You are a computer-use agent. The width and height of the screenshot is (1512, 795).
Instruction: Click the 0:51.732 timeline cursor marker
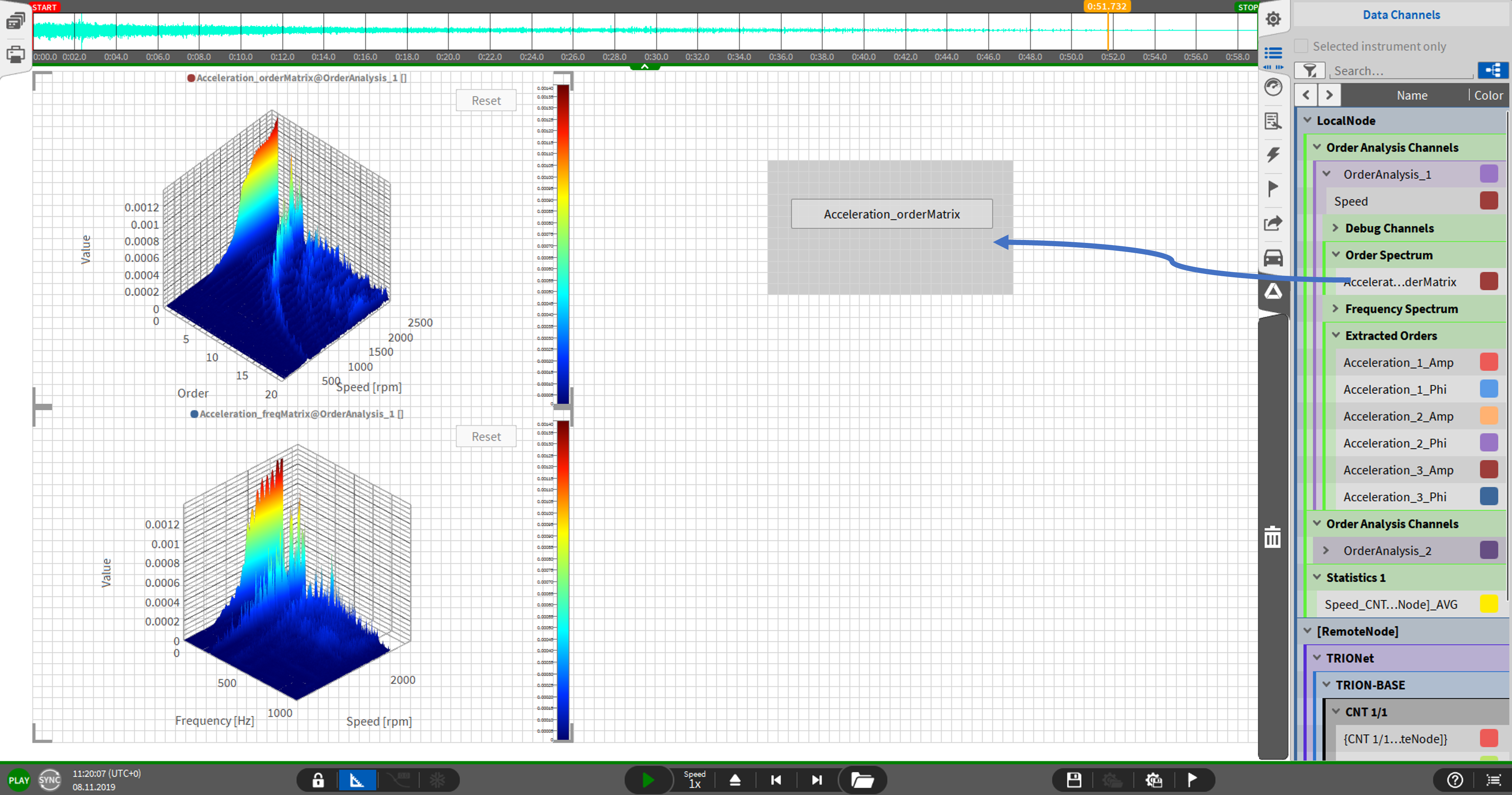pyautogui.click(x=1106, y=6)
